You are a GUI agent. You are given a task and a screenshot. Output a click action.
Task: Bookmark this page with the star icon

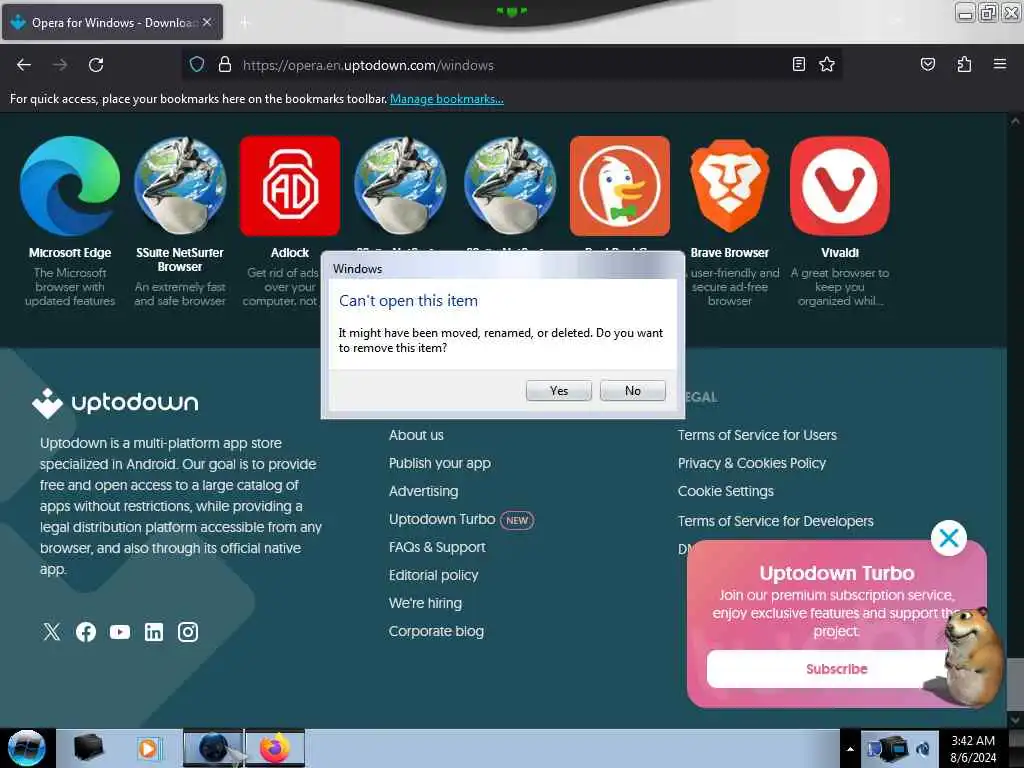click(827, 64)
